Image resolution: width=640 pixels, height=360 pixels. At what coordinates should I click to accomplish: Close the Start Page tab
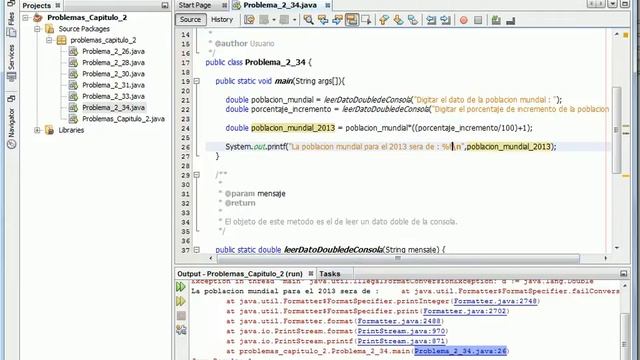point(224,5)
